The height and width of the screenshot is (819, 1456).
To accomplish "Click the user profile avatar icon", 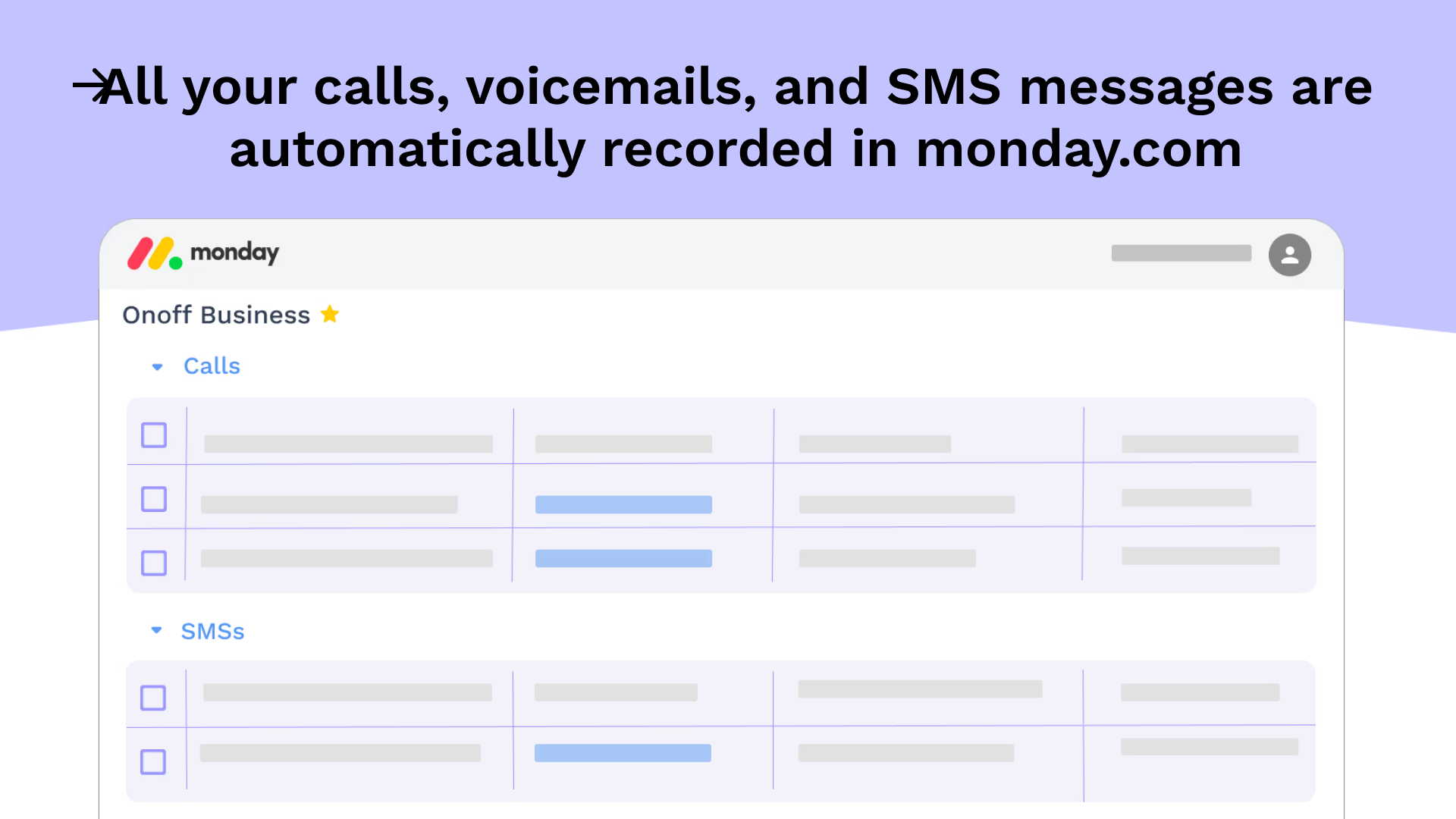I will (x=1290, y=255).
